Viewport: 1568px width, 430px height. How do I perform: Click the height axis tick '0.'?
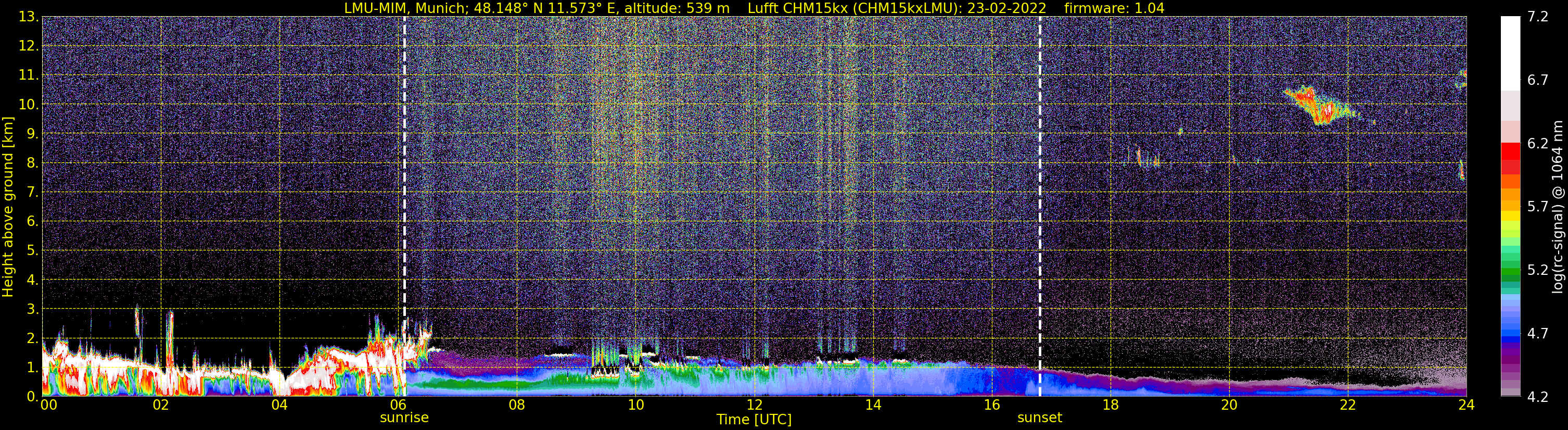tap(32, 397)
